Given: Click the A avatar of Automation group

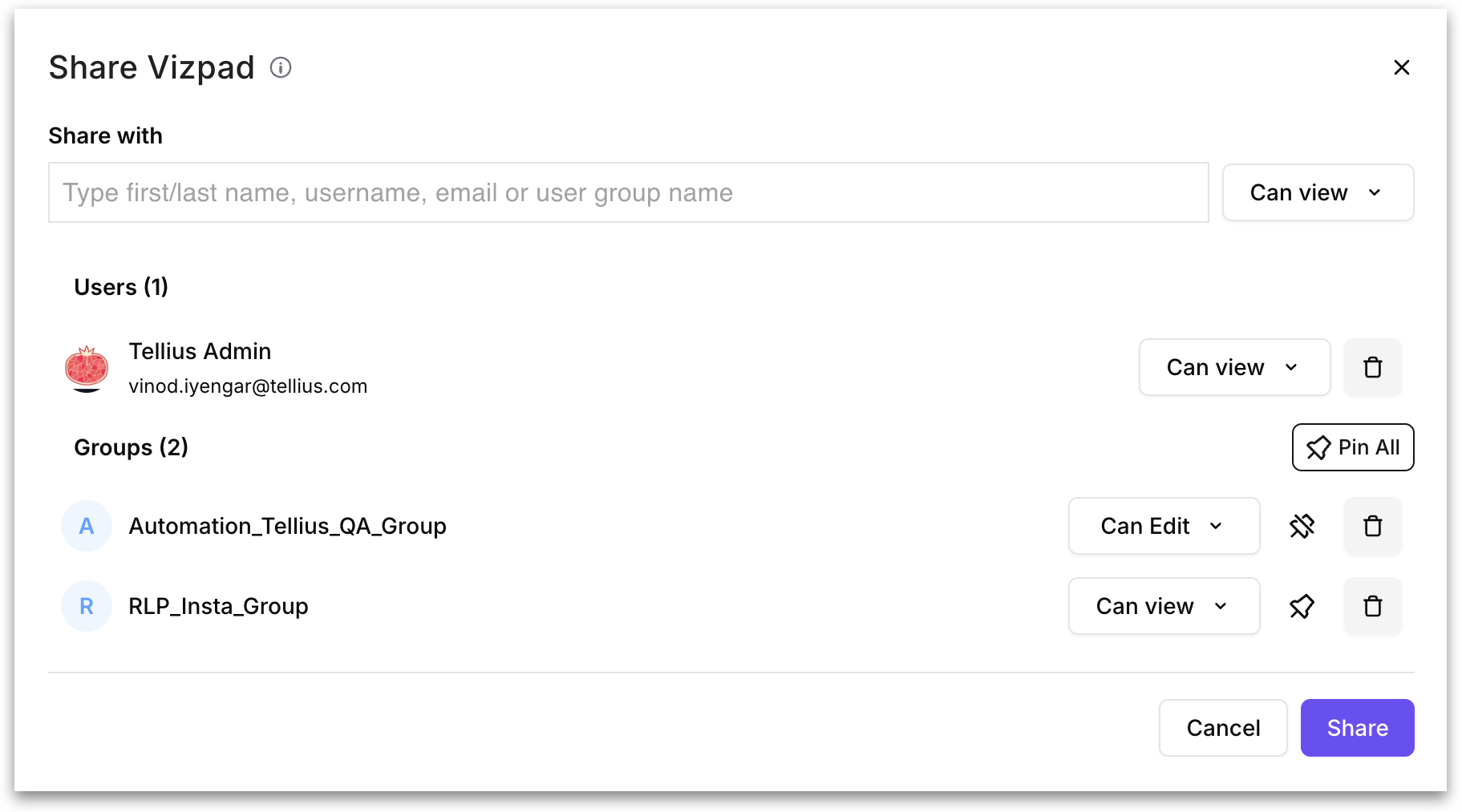Looking at the screenshot, I should [87, 526].
